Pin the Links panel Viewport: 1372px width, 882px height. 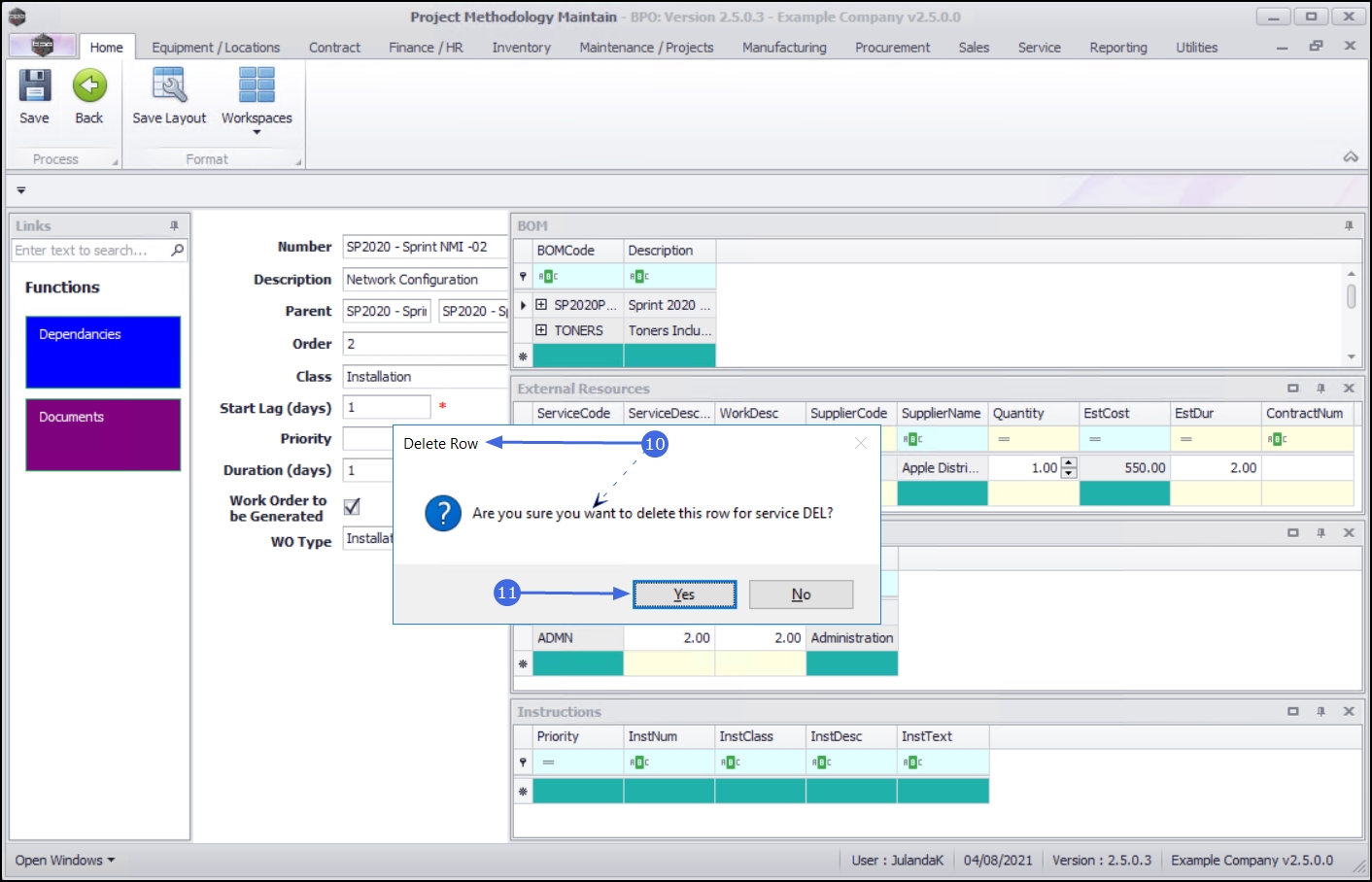point(174,225)
